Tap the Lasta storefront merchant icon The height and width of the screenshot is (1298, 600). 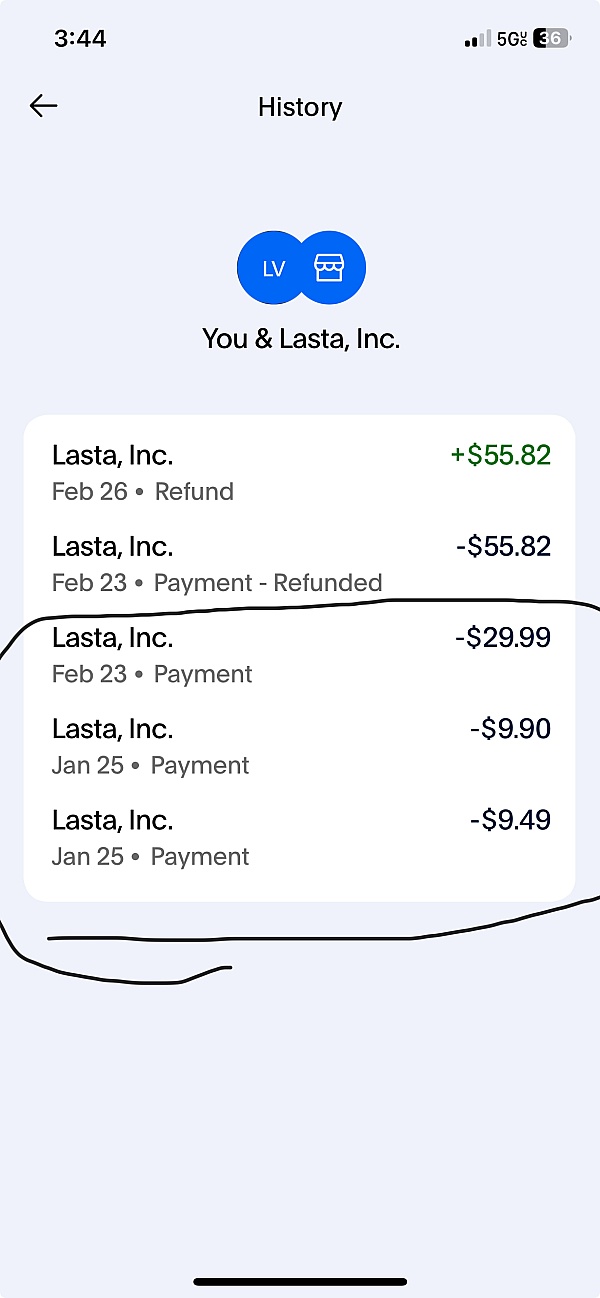click(x=330, y=268)
